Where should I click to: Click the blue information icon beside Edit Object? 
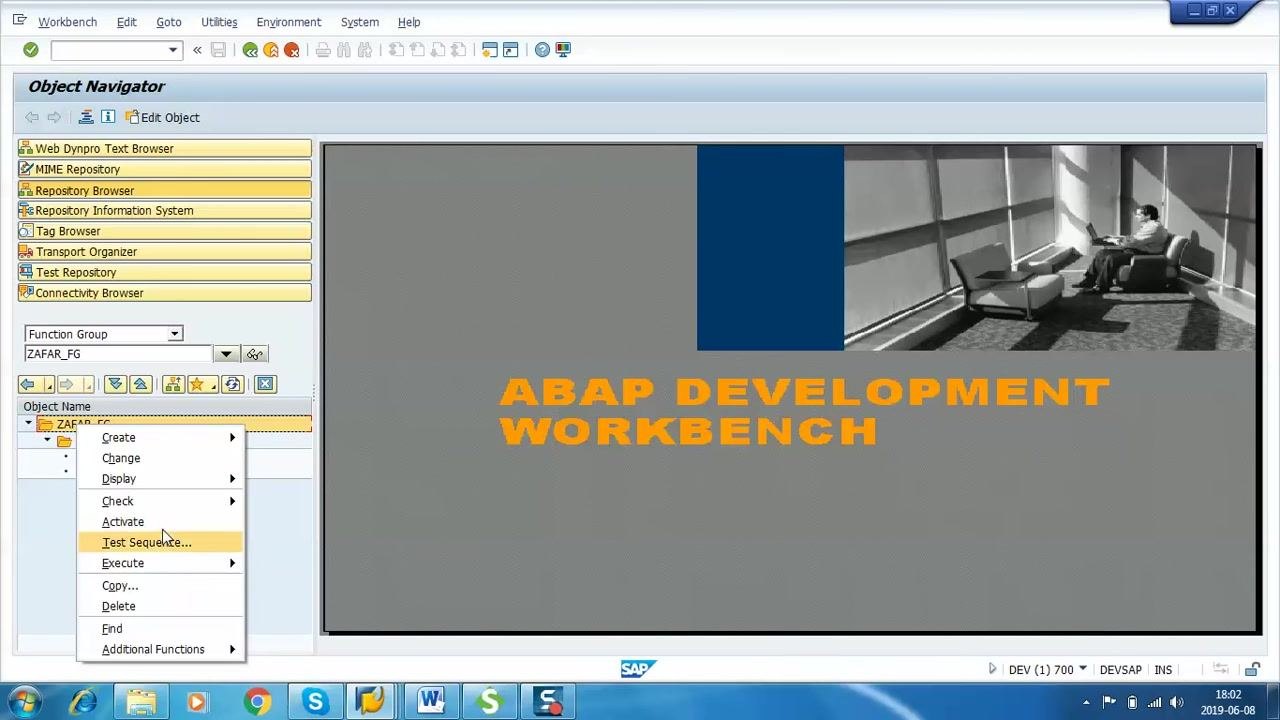tap(108, 117)
